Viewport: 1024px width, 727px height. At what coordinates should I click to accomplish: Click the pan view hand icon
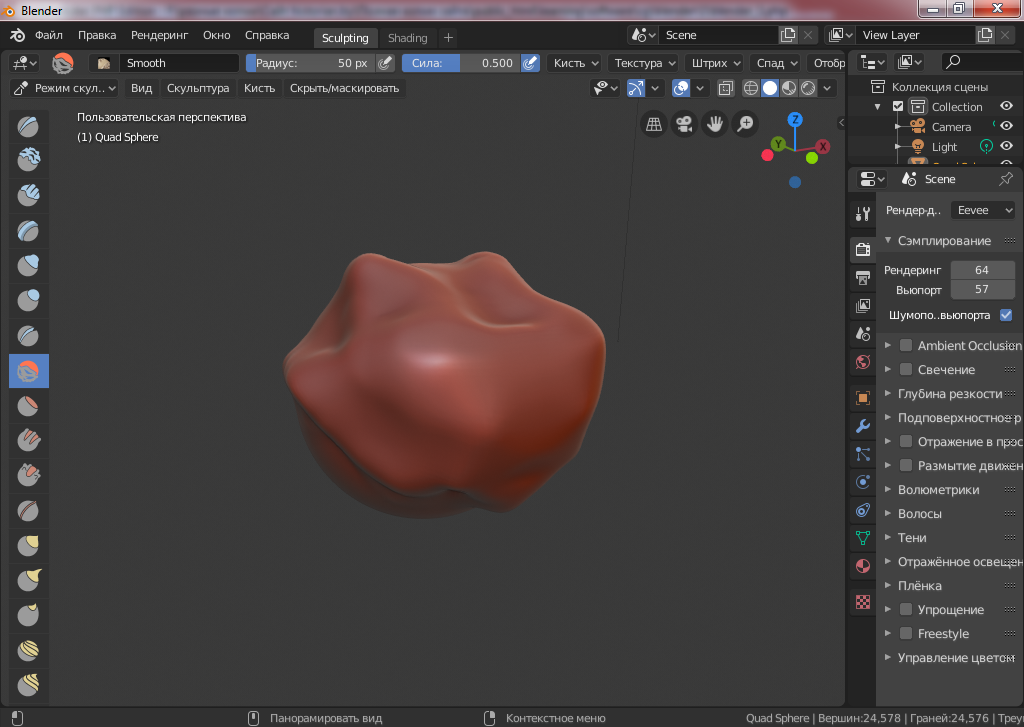point(715,124)
